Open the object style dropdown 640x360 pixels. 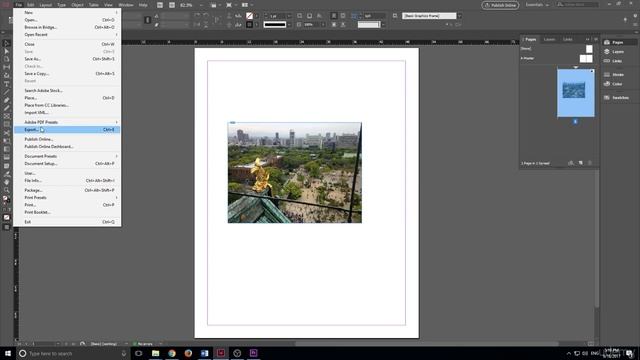(x=459, y=16)
